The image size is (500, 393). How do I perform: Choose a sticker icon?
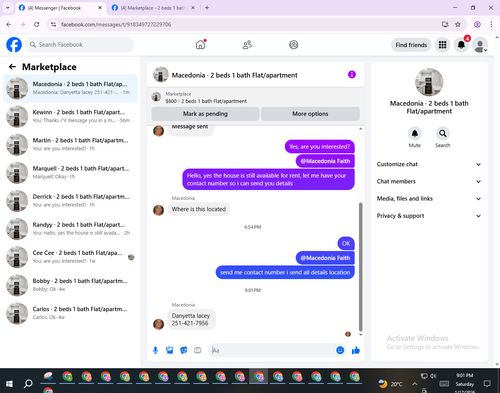pos(184,350)
